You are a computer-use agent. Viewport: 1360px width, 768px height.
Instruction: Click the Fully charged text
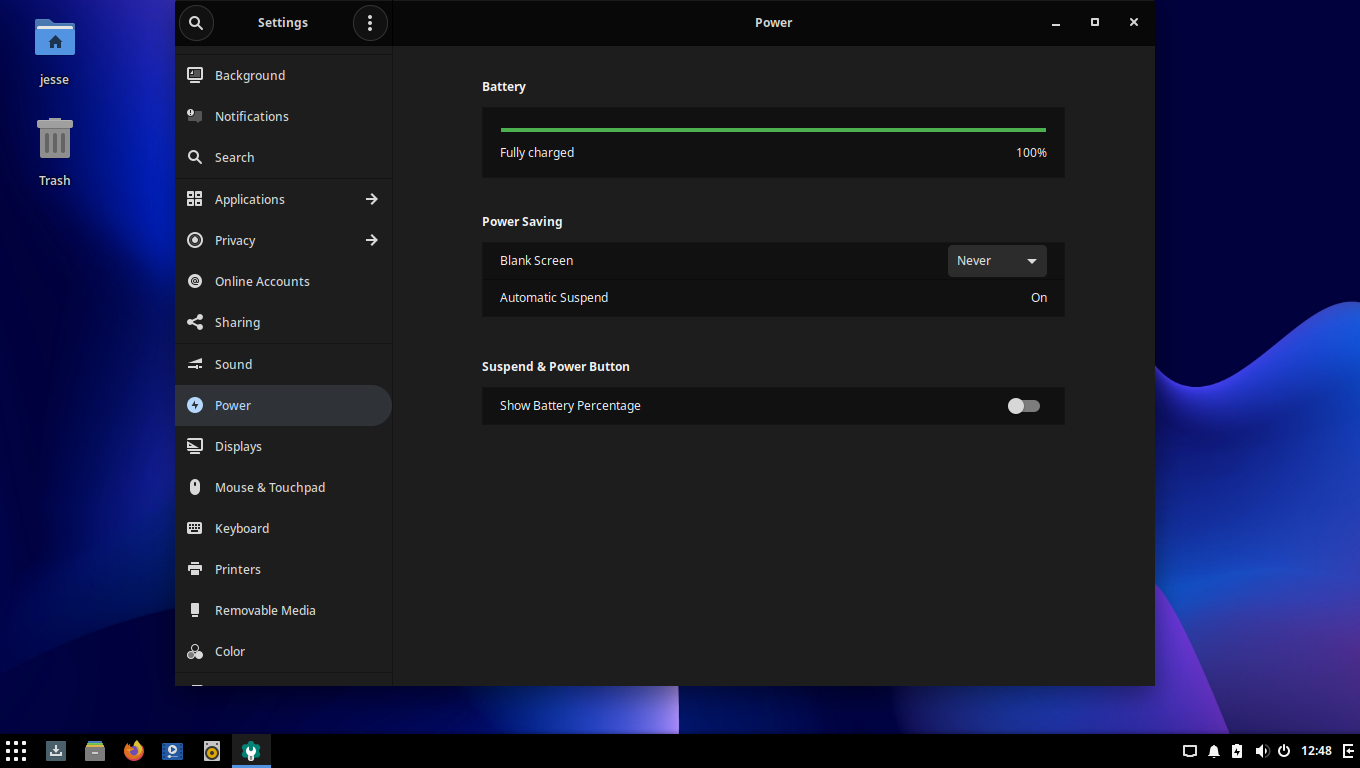tap(537, 153)
